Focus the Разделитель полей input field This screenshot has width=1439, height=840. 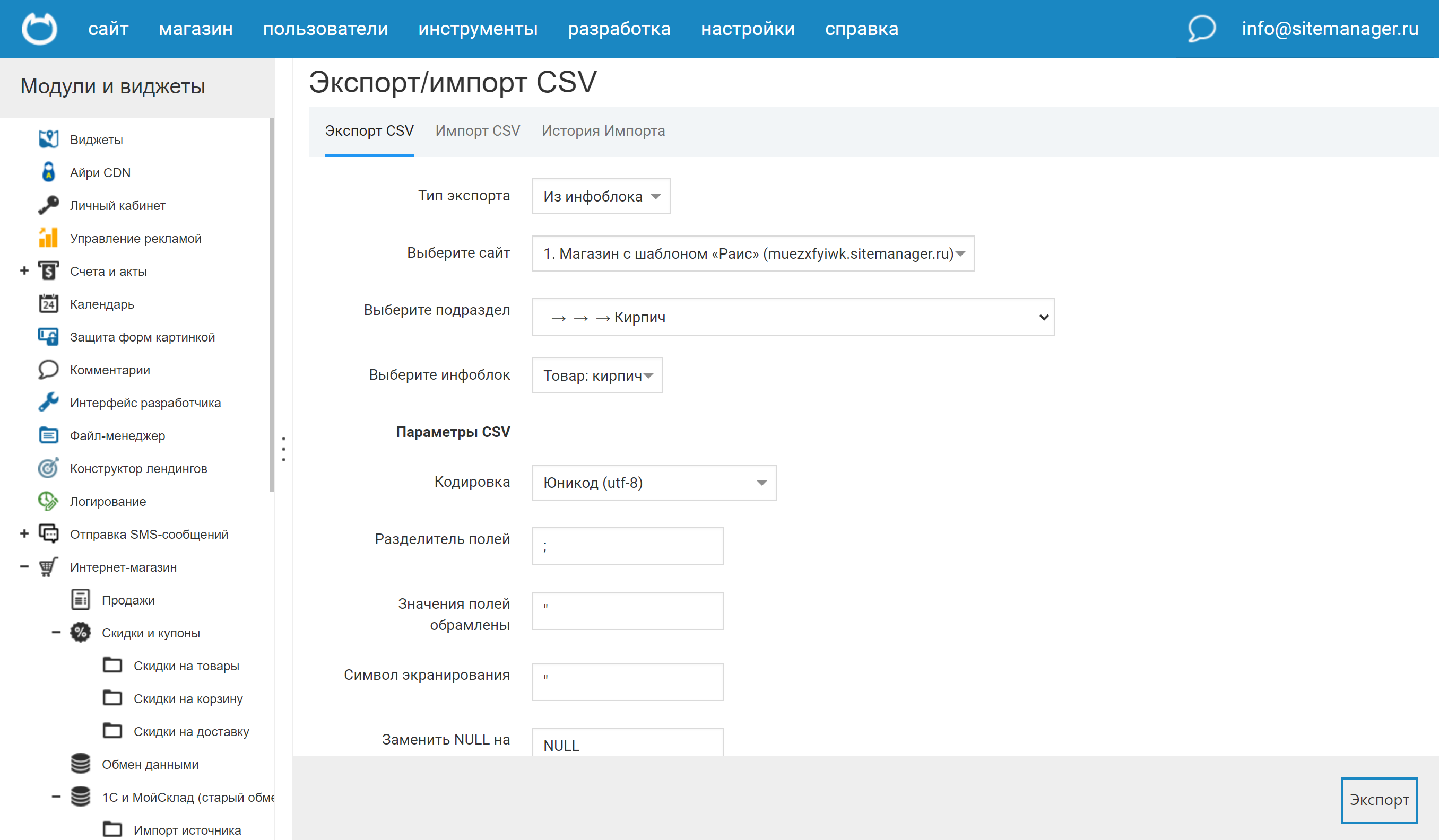tap(627, 546)
